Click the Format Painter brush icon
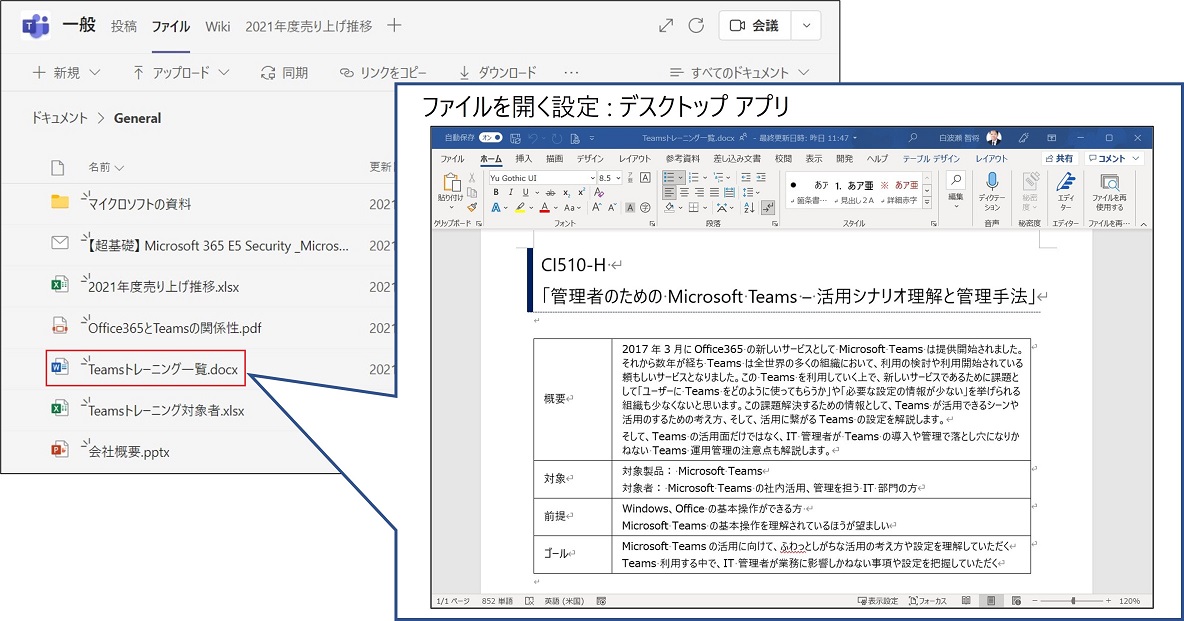The width and height of the screenshot is (1184, 621). [x=473, y=207]
